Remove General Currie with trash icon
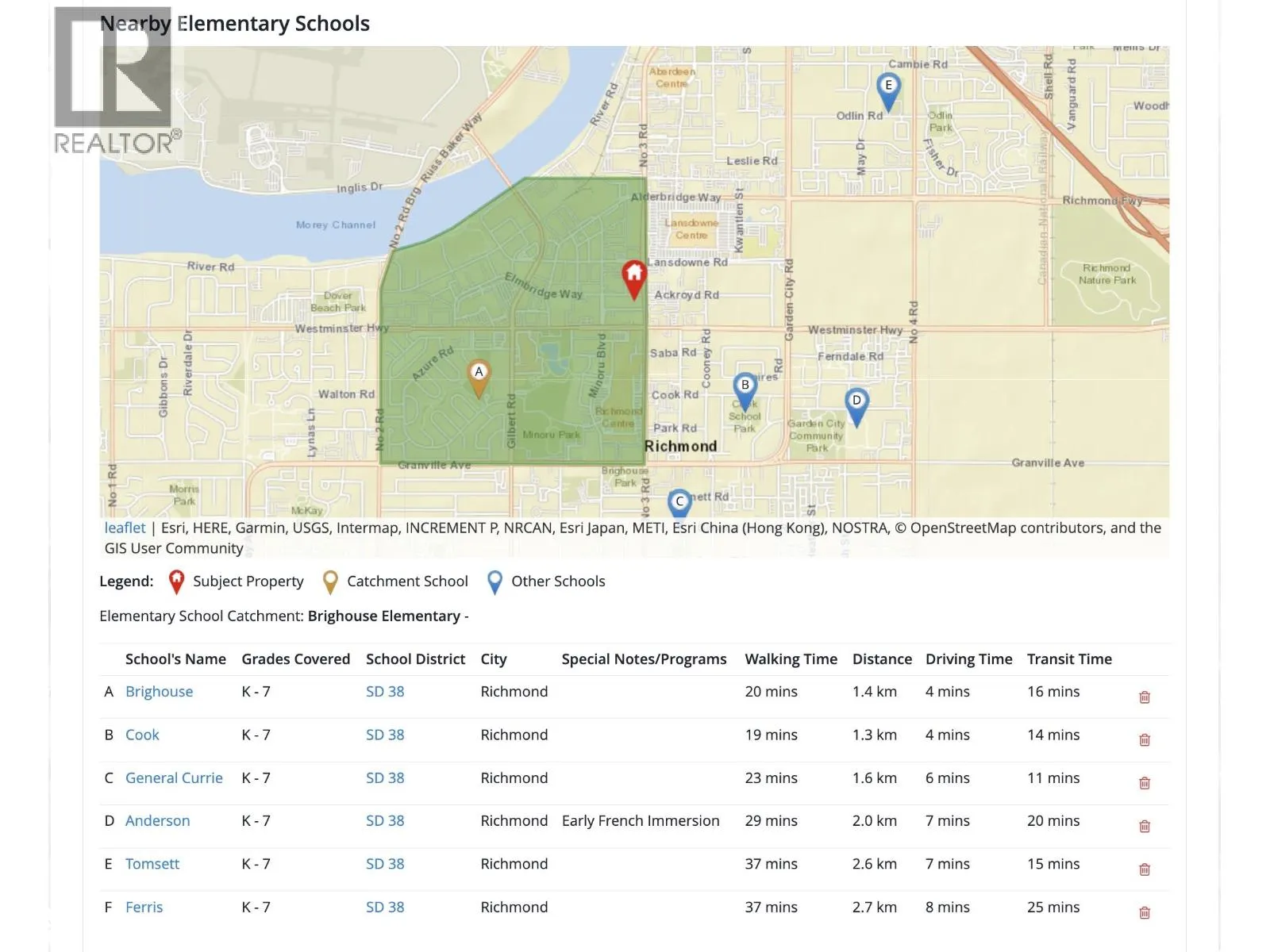 (x=1145, y=783)
